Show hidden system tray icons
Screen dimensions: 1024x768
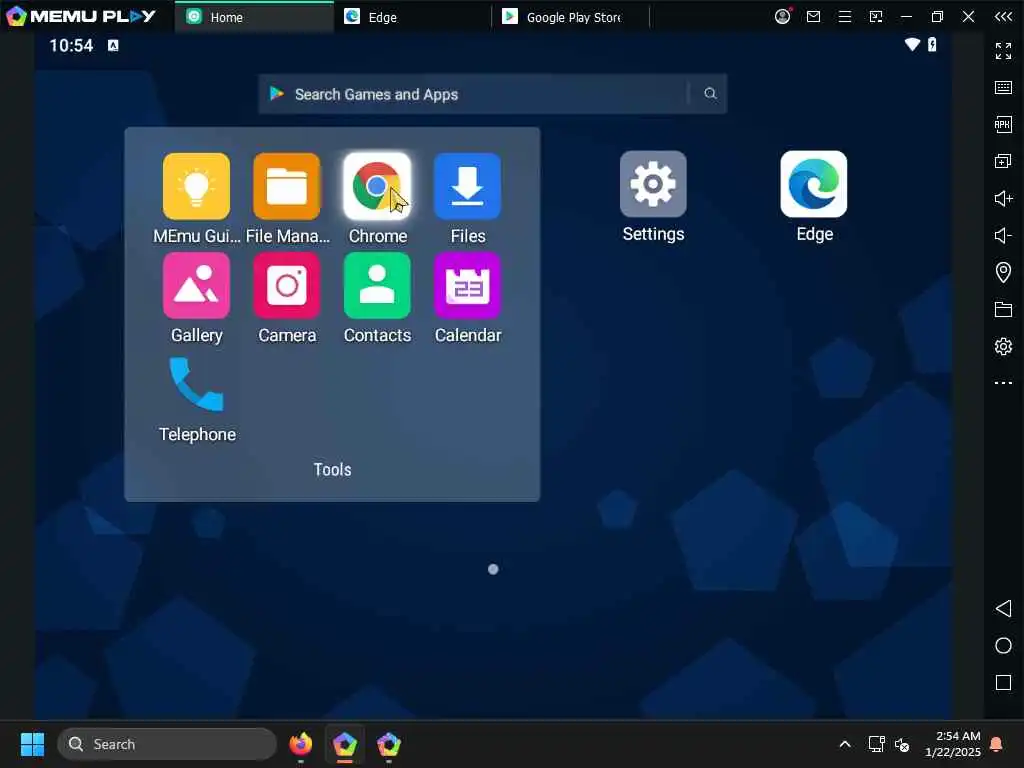(844, 744)
